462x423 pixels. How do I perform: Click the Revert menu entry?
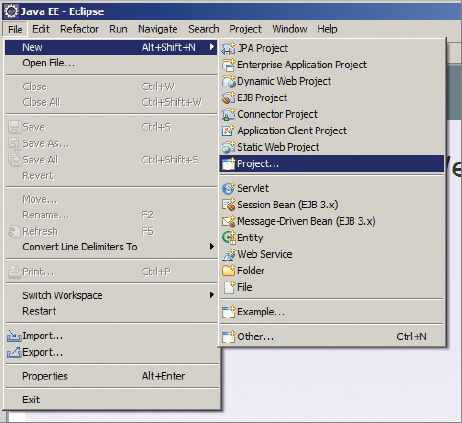[112, 176]
